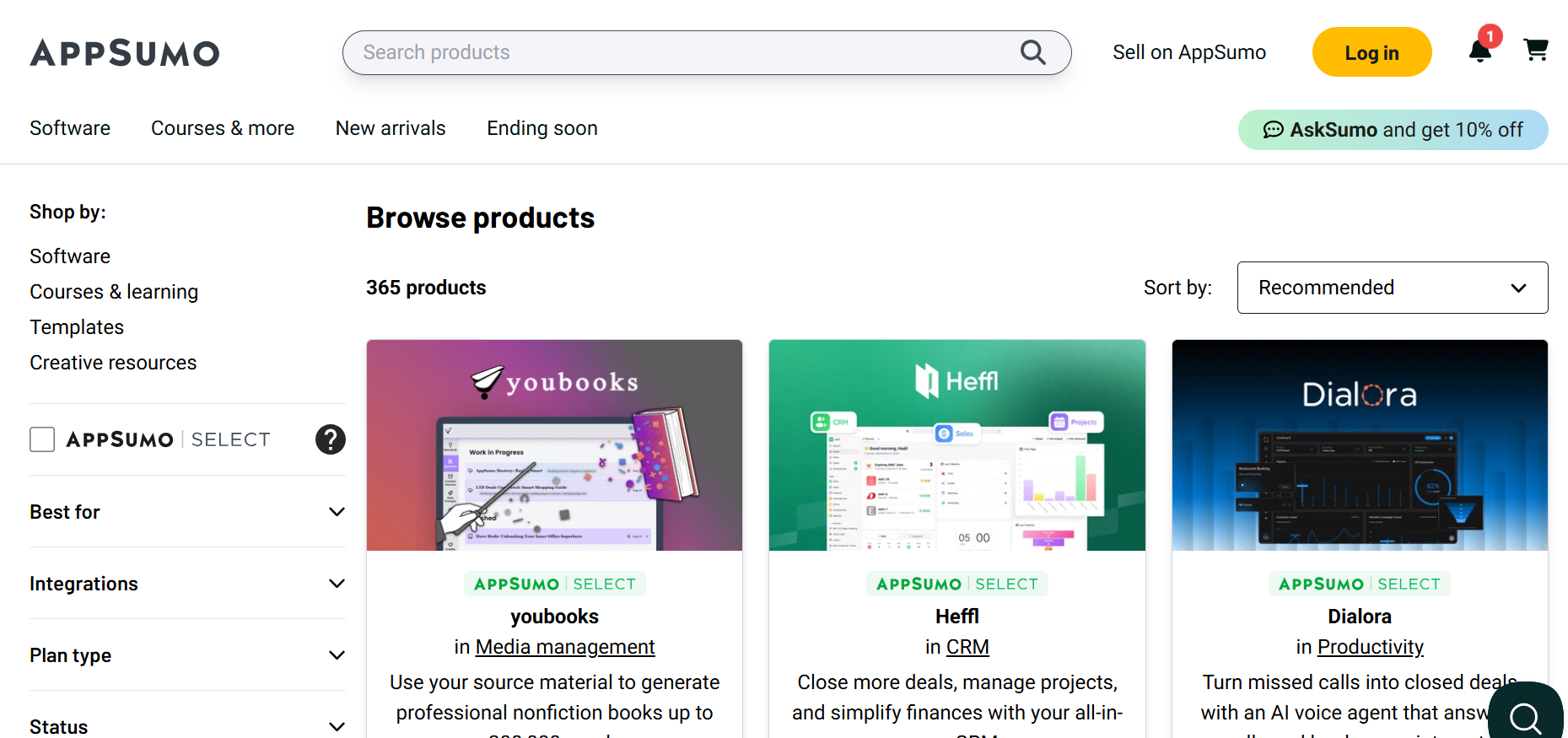Click the search magnifier icon

click(x=1032, y=52)
